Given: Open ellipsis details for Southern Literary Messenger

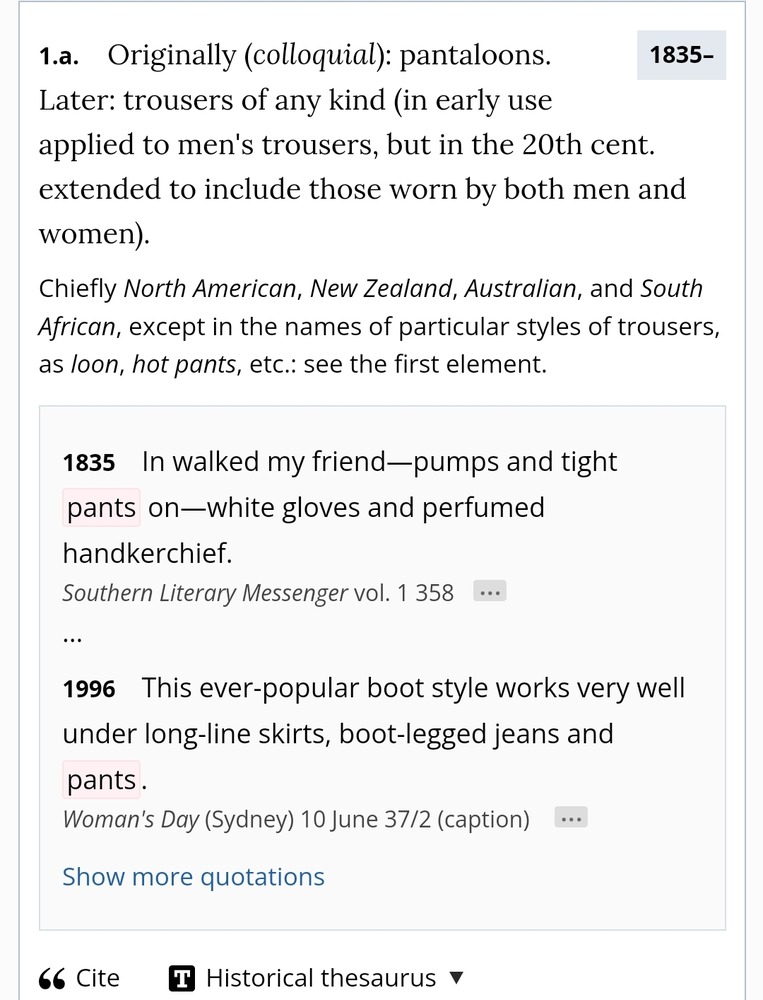Looking at the screenshot, I should [x=489, y=592].
